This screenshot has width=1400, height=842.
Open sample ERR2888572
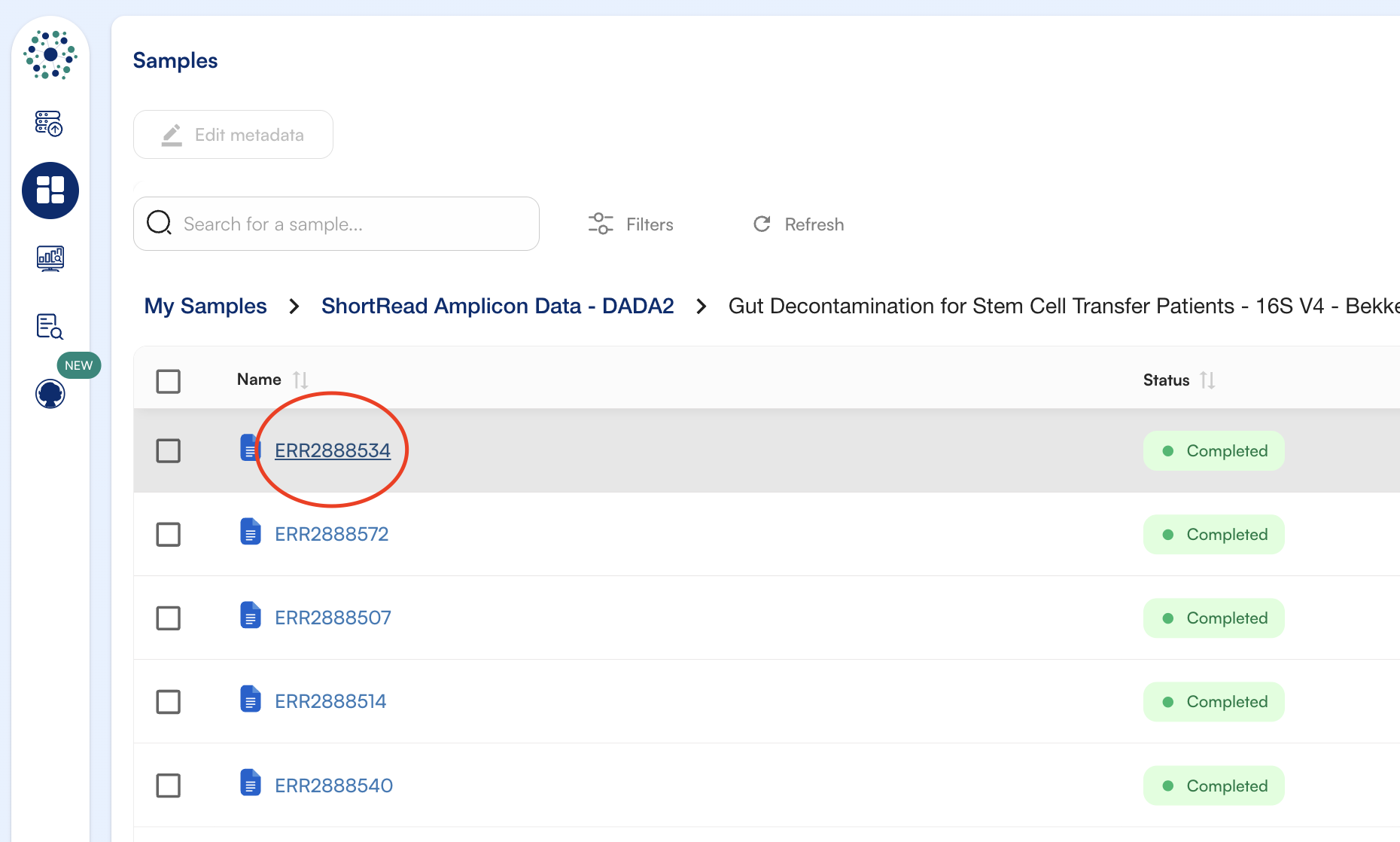pyautogui.click(x=332, y=534)
